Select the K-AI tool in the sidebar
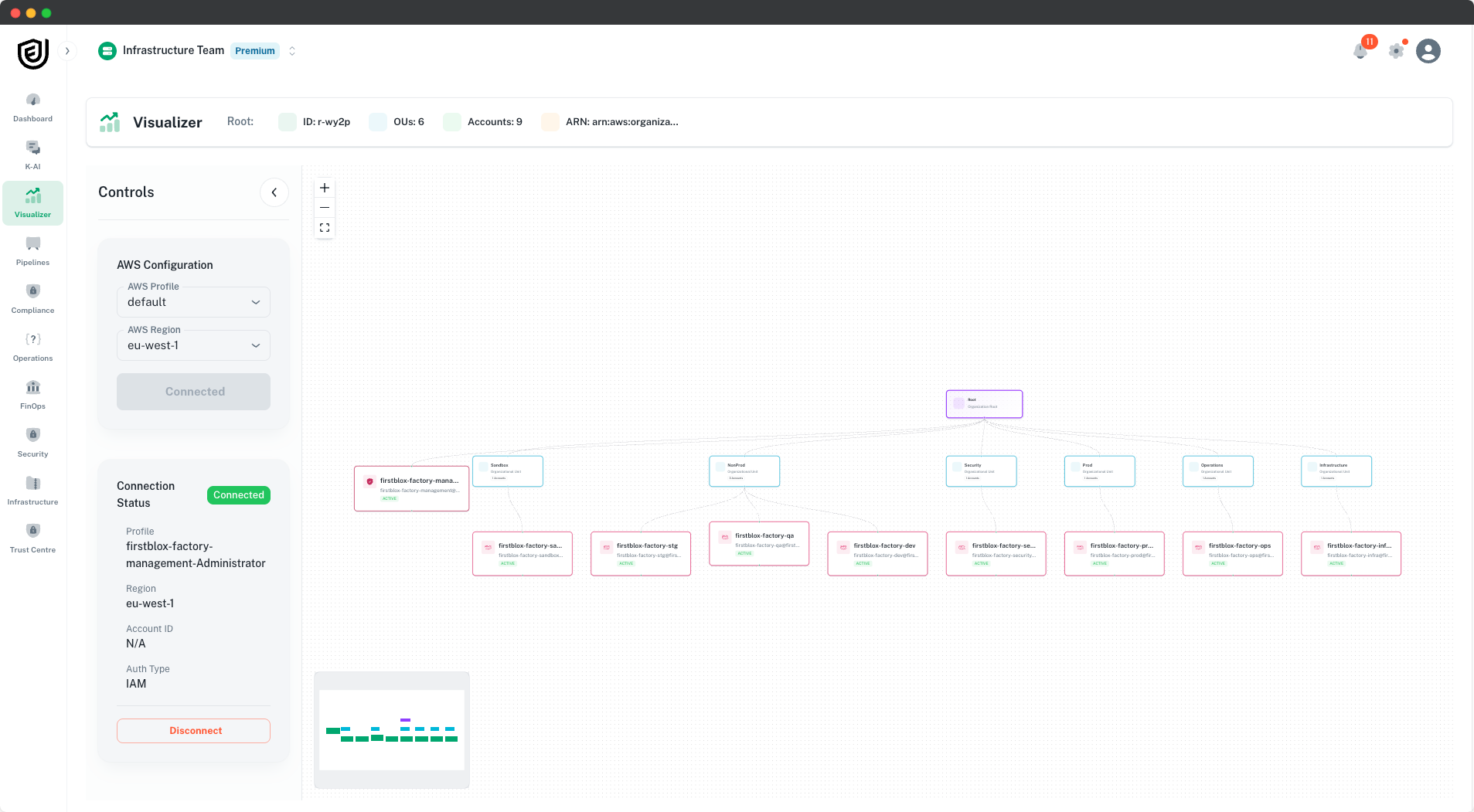 tap(32, 155)
